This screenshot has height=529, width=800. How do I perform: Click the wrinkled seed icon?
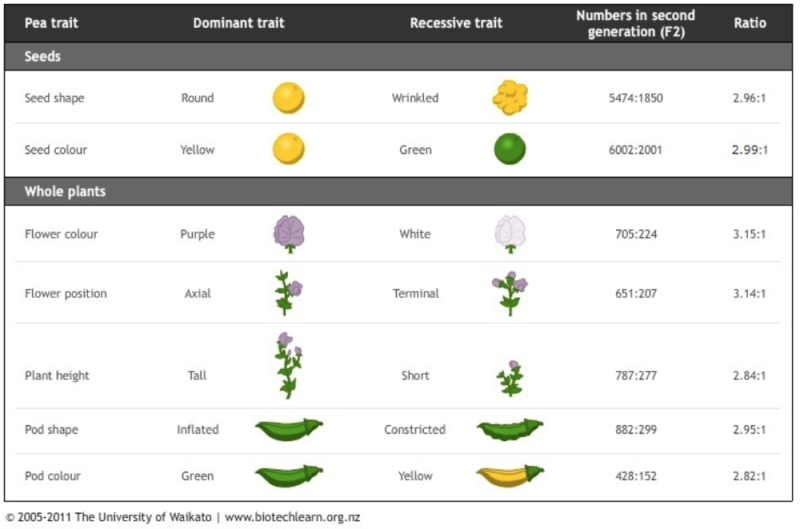(510, 98)
